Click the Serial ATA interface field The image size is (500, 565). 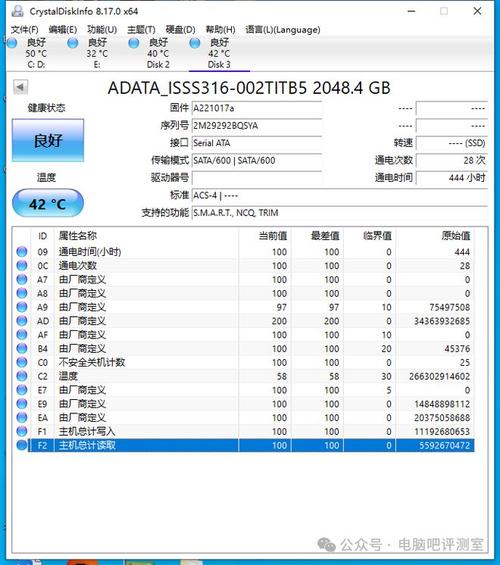click(256, 143)
